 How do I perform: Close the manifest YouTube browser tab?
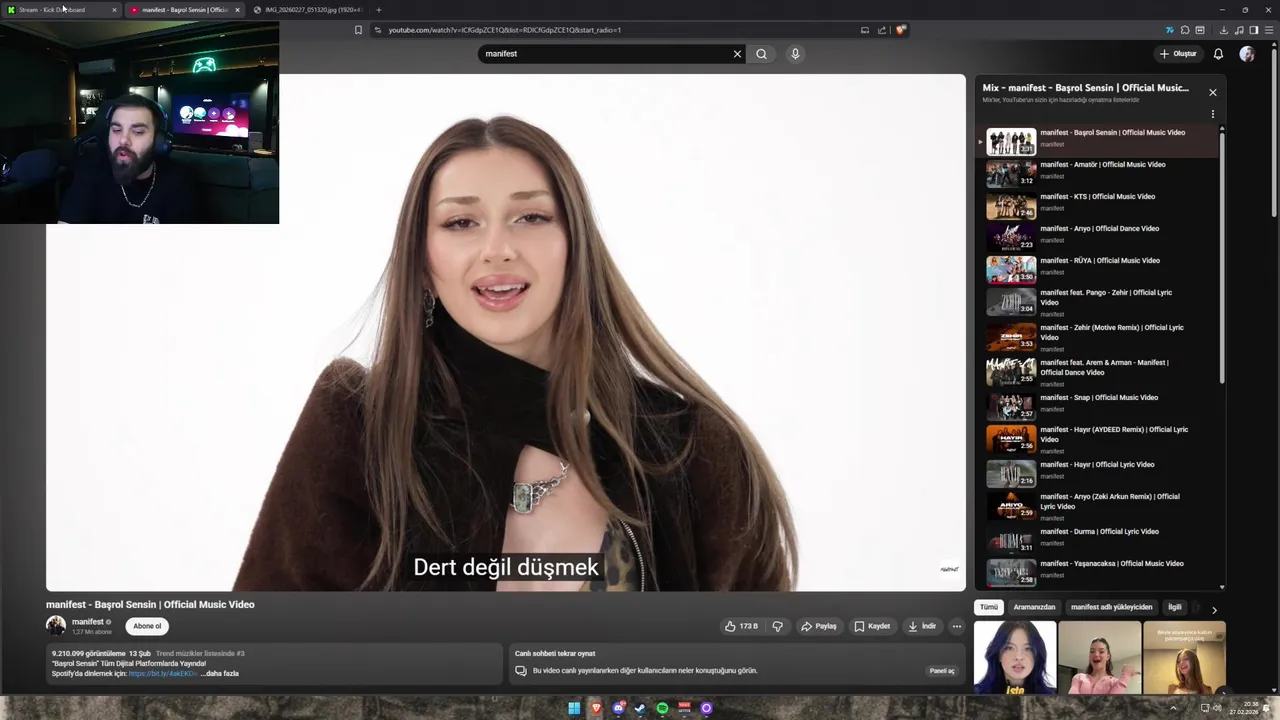pos(237,10)
